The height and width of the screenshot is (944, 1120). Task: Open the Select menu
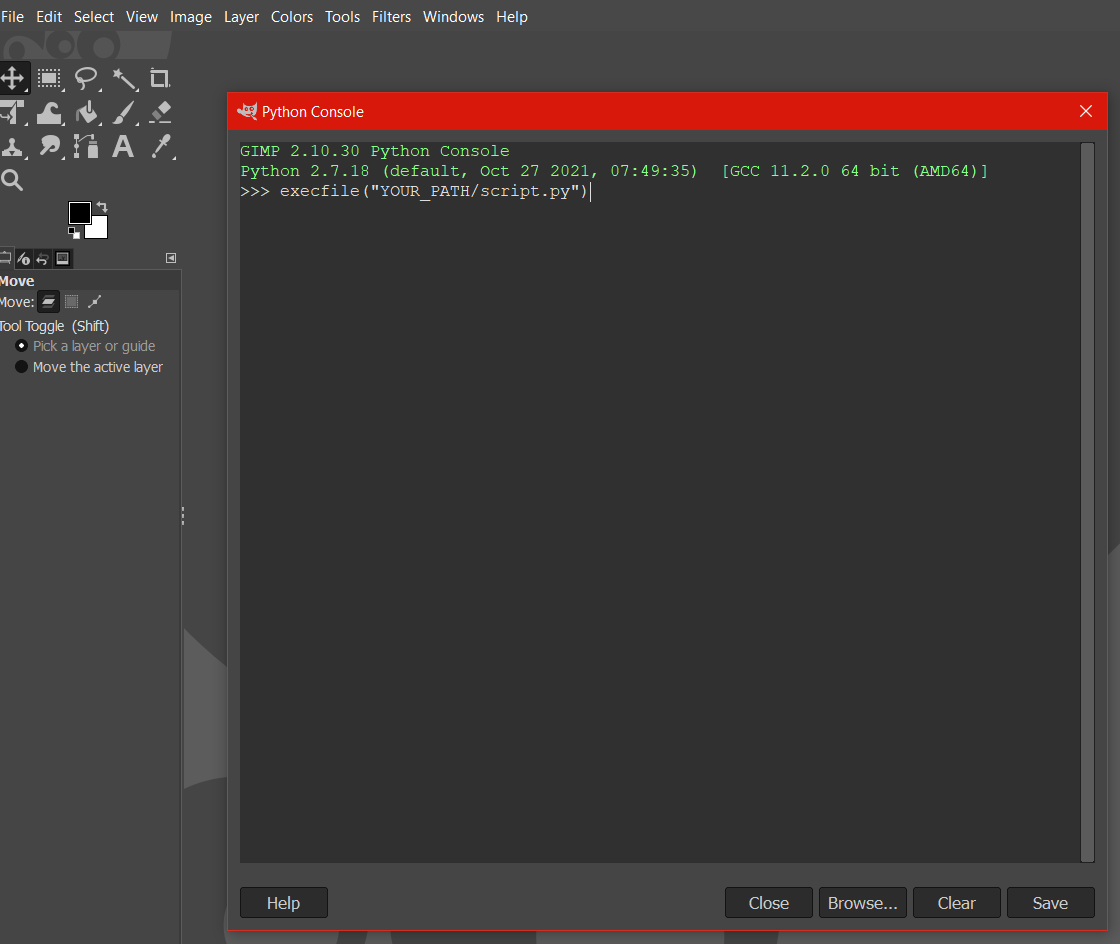(x=94, y=16)
